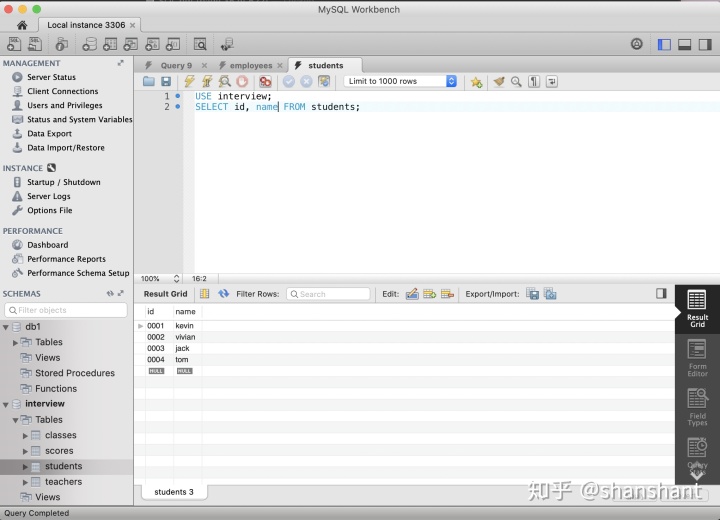Click the Filter Rows search field
Image resolution: width=720 pixels, height=520 pixels.
[328, 294]
